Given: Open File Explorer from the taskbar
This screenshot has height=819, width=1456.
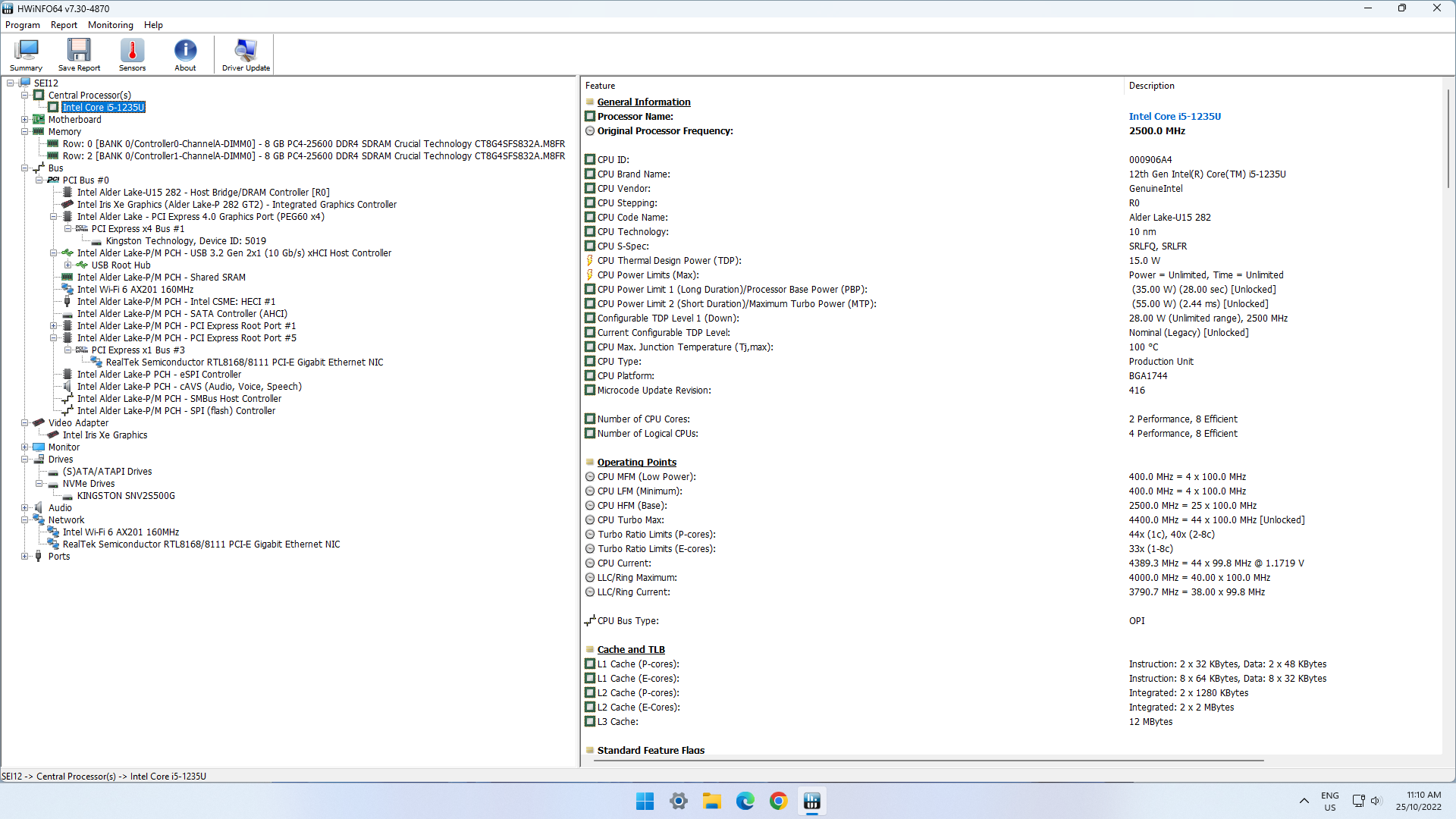Looking at the screenshot, I should [x=712, y=801].
